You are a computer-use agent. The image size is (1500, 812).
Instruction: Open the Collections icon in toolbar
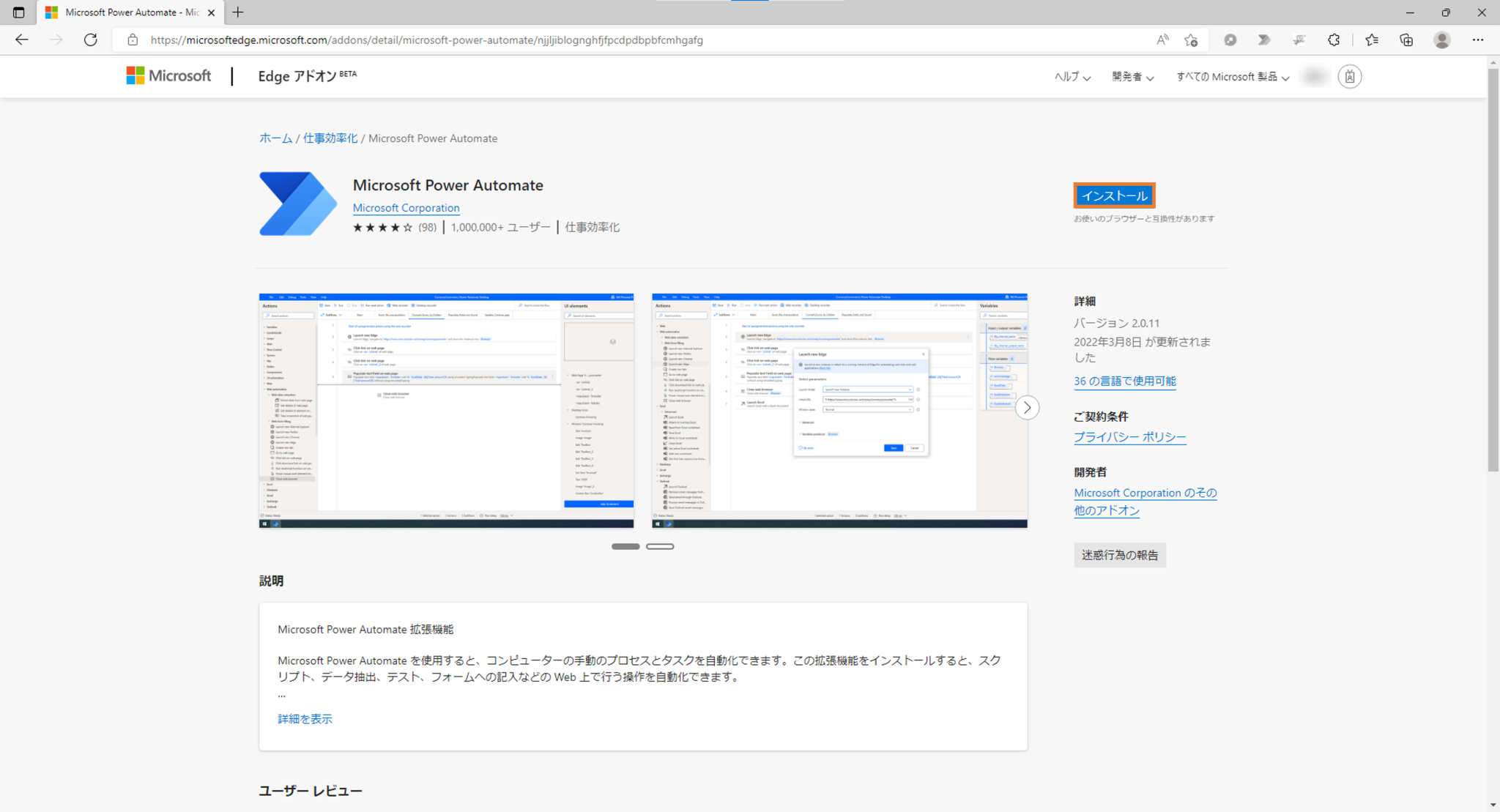tap(1406, 40)
